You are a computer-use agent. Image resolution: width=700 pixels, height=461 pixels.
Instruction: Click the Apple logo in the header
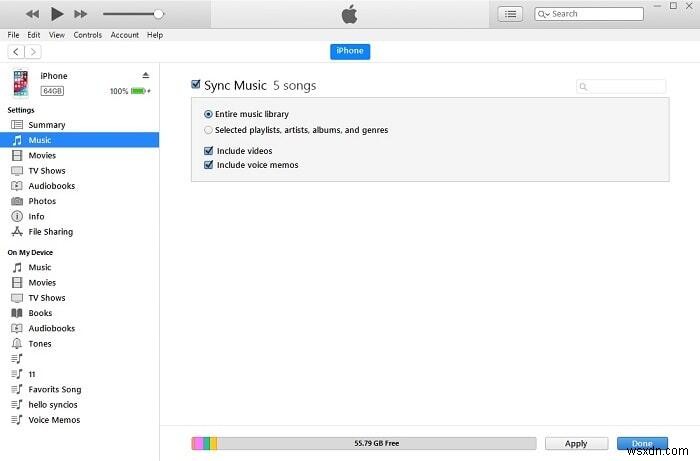(350, 14)
